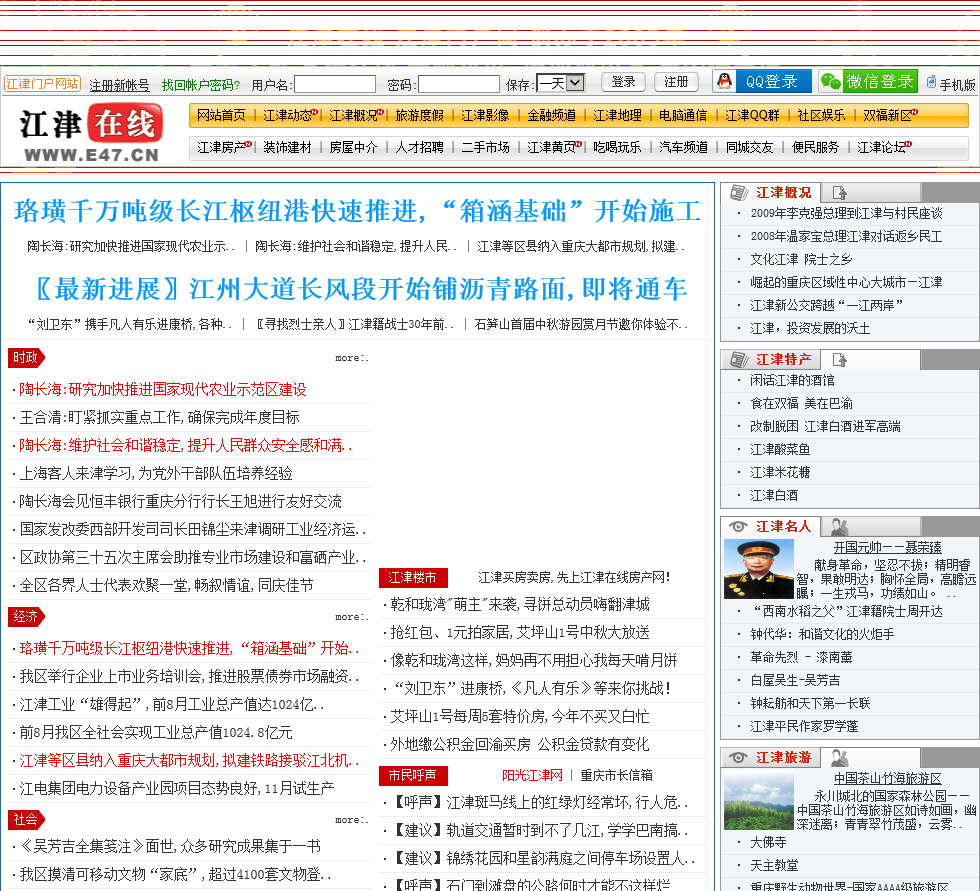The width and height of the screenshot is (980, 891).
Task: Focus the 用户名 input field
Action: [335, 84]
